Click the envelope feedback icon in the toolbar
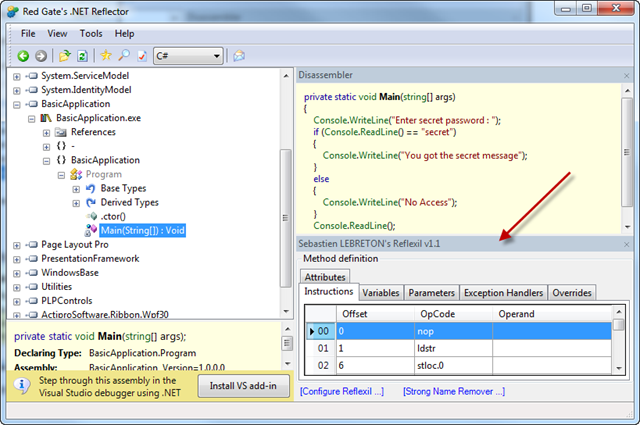Image resolution: width=640 pixels, height=425 pixels. pos(239,56)
